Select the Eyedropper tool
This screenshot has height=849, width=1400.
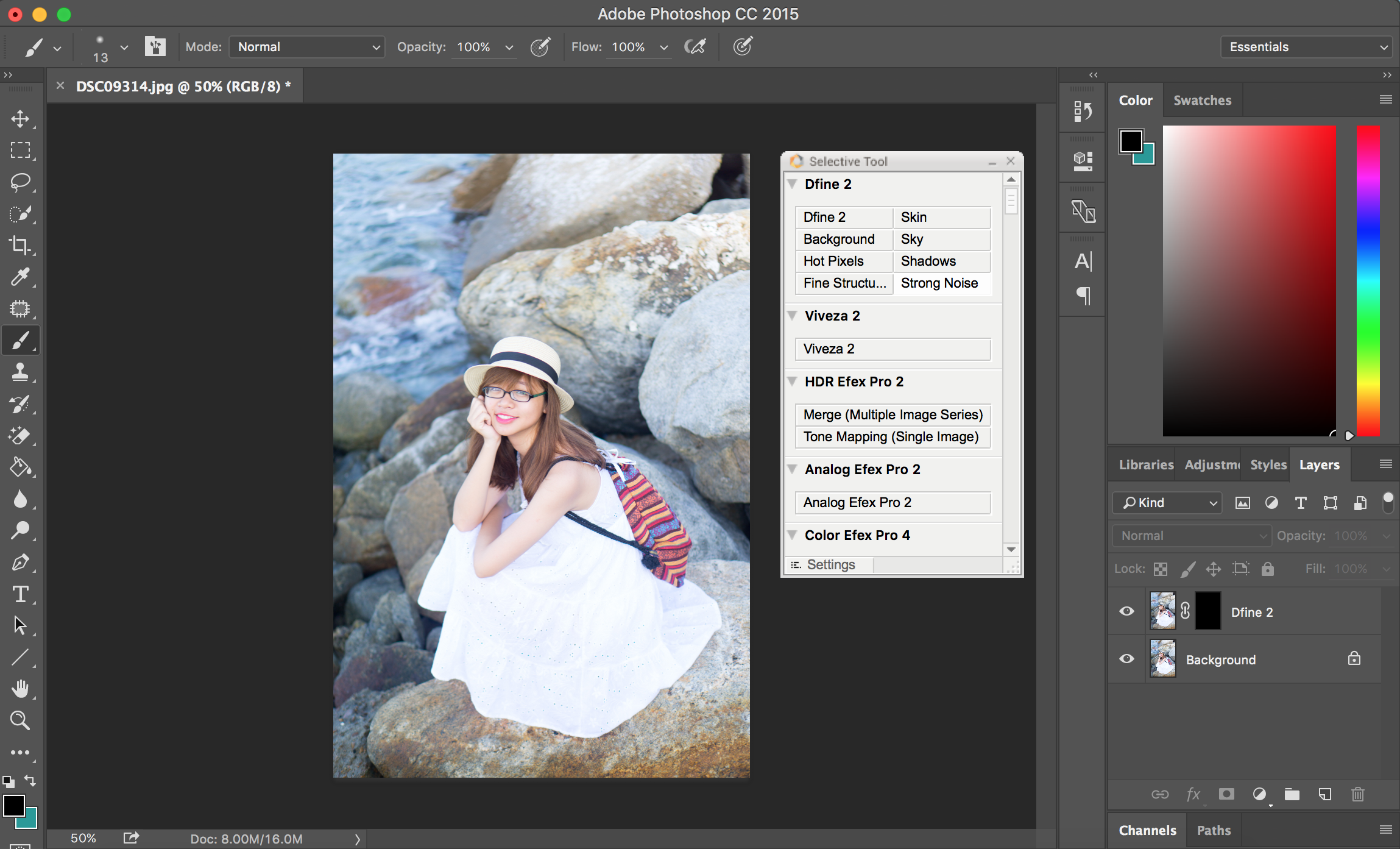pyautogui.click(x=20, y=277)
